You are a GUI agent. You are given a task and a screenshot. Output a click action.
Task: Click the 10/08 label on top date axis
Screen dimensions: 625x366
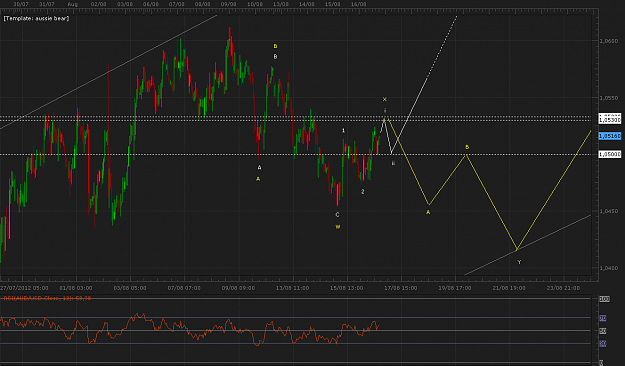(255, 4)
